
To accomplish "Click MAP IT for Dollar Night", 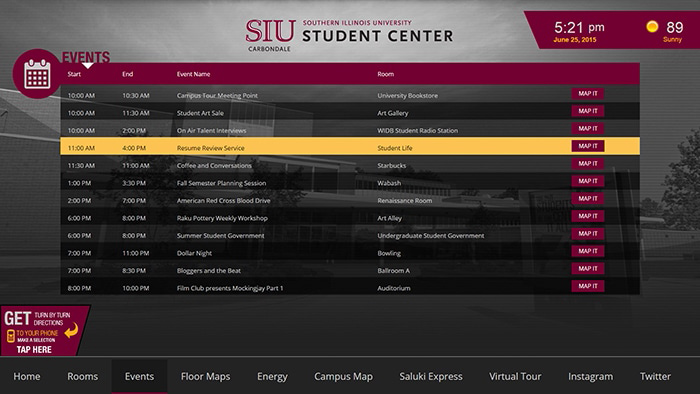I will [588, 251].
